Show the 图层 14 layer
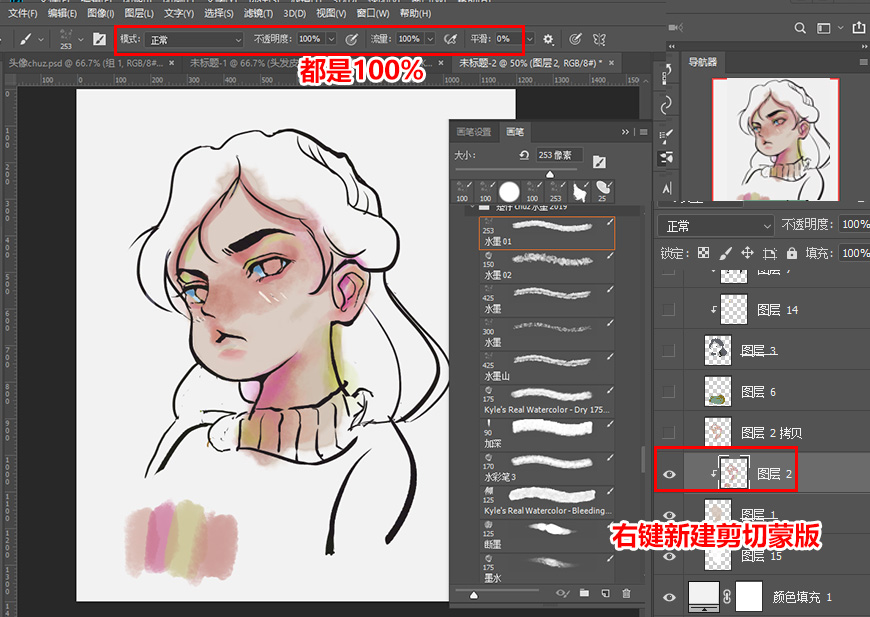 (669, 310)
